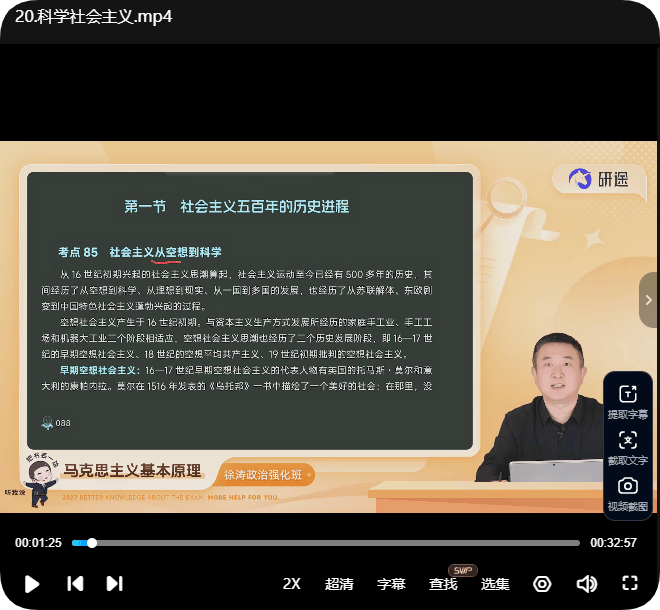Click the current time 00:01:25
This screenshot has height=610, width=660.
point(38,543)
